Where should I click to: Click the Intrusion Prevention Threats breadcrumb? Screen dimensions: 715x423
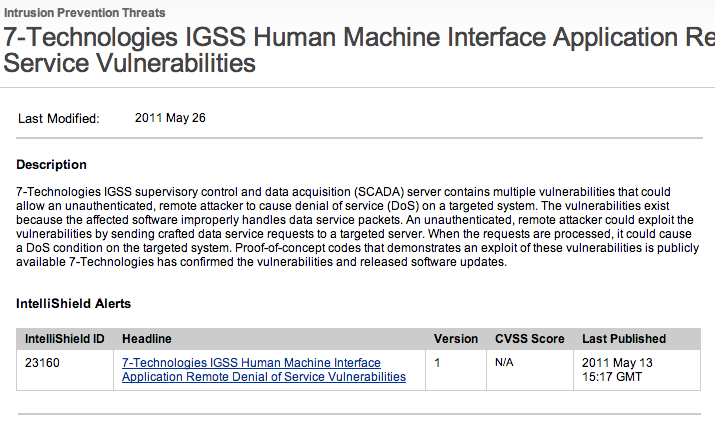(85, 12)
